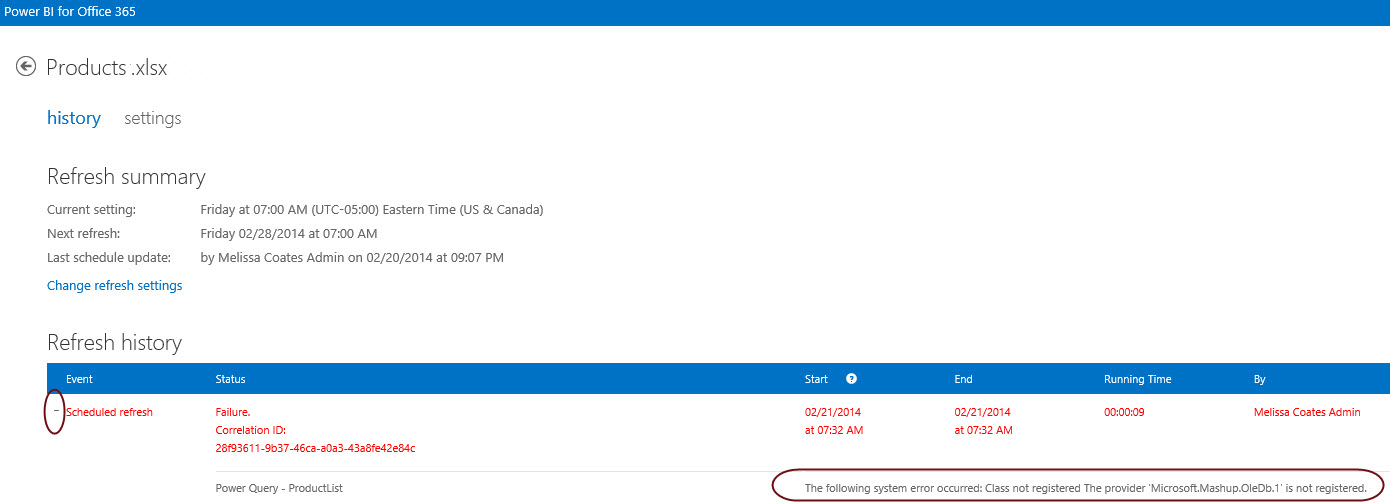
Task: Click the back arrow next to Products .xlsx
Action: [26, 67]
